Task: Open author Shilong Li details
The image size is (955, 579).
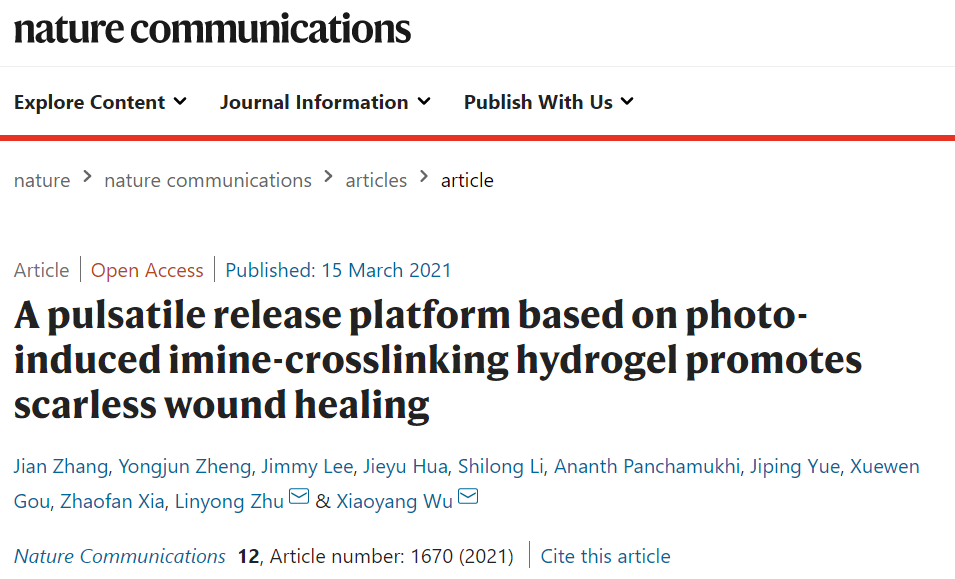Action: [501, 466]
